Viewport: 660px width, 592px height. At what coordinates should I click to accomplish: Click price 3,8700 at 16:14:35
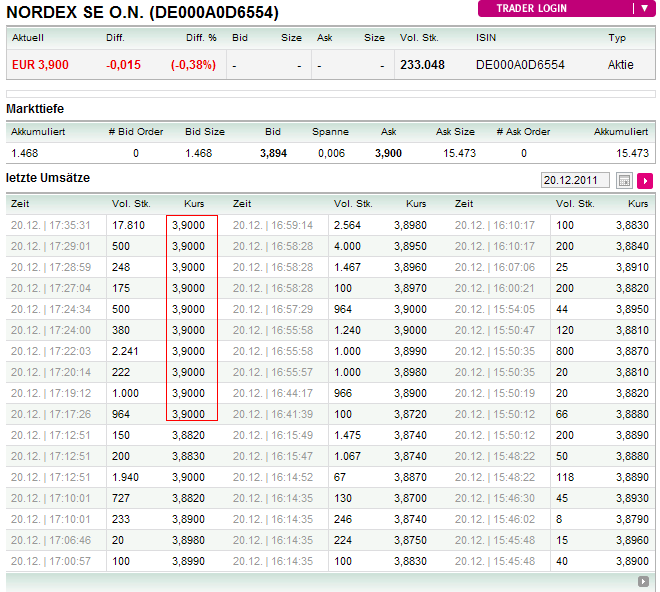point(410,498)
